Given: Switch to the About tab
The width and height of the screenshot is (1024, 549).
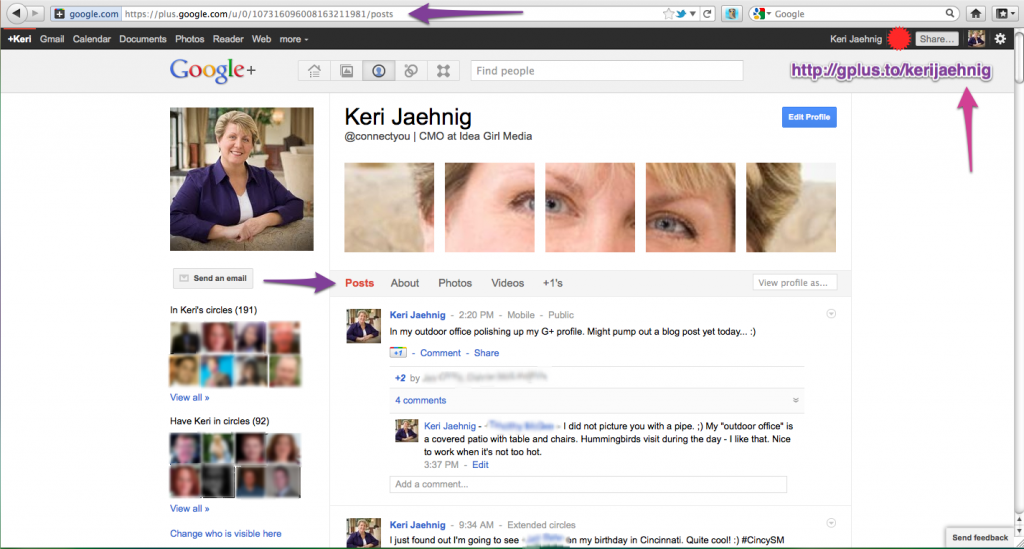Looking at the screenshot, I should (405, 283).
